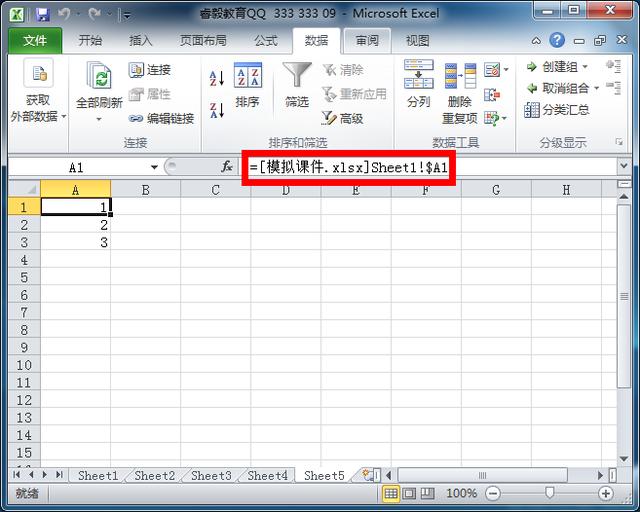Image resolution: width=640 pixels, height=512 pixels.
Task: Click the 分类汇总 subtotal button
Action: click(x=557, y=109)
